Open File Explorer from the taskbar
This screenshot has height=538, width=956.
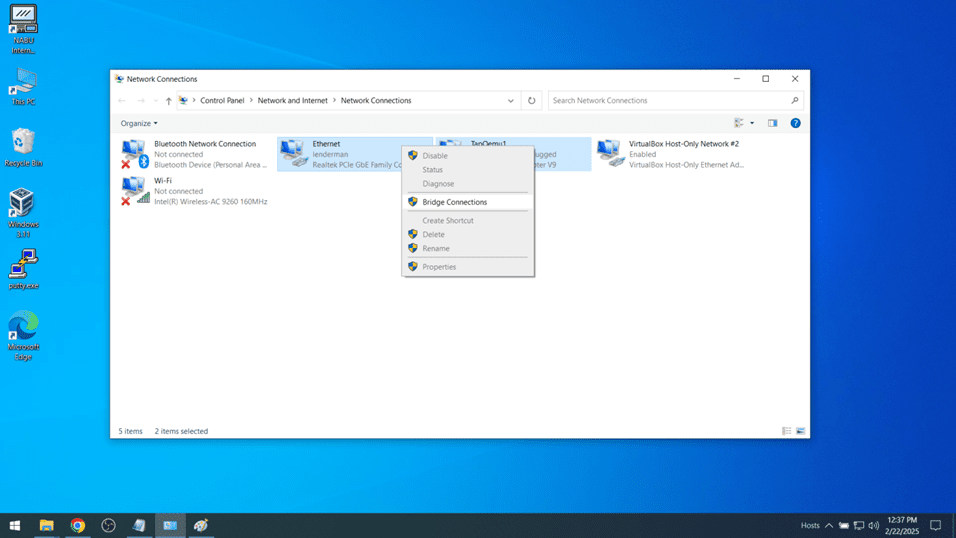[46, 525]
